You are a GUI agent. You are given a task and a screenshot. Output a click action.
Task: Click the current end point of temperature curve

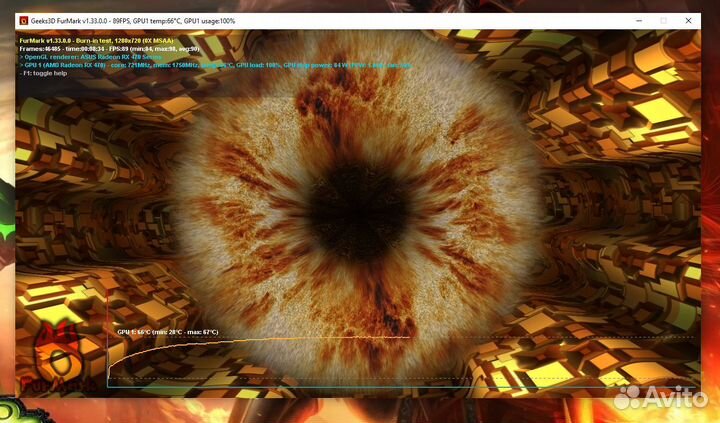pos(409,337)
